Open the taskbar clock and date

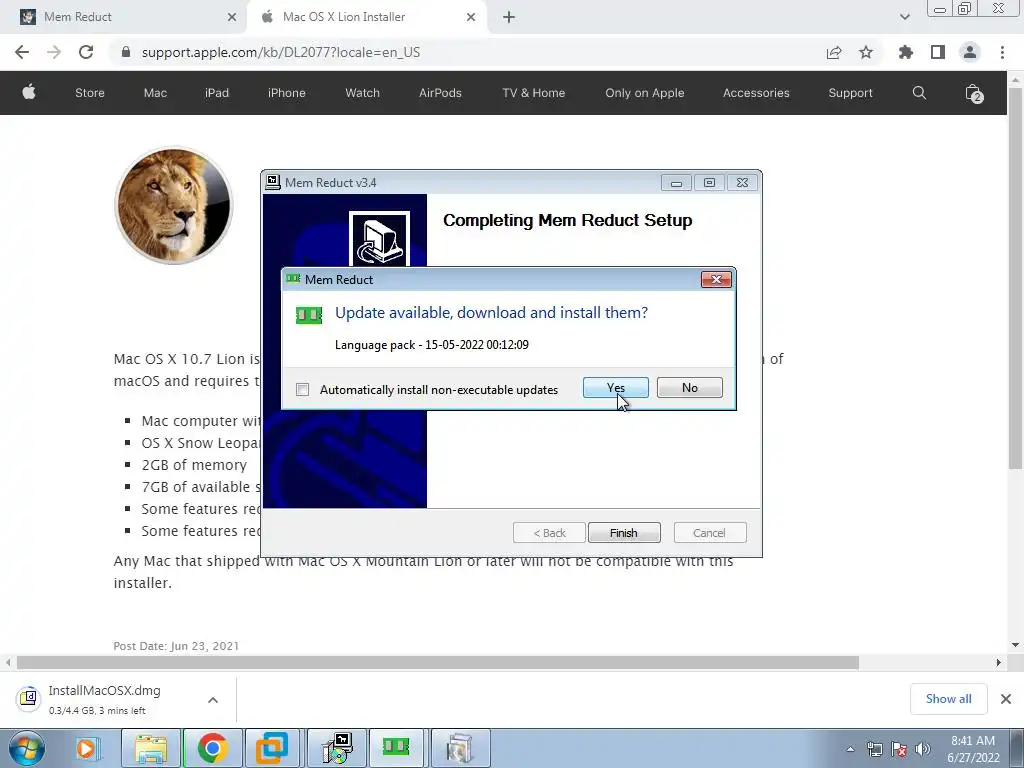tap(973, 749)
